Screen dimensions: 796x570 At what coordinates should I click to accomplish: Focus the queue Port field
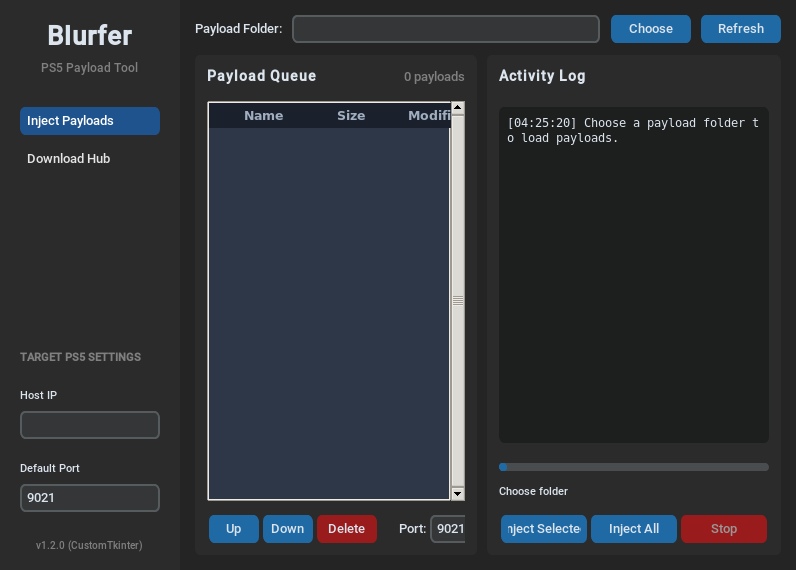tap(448, 529)
